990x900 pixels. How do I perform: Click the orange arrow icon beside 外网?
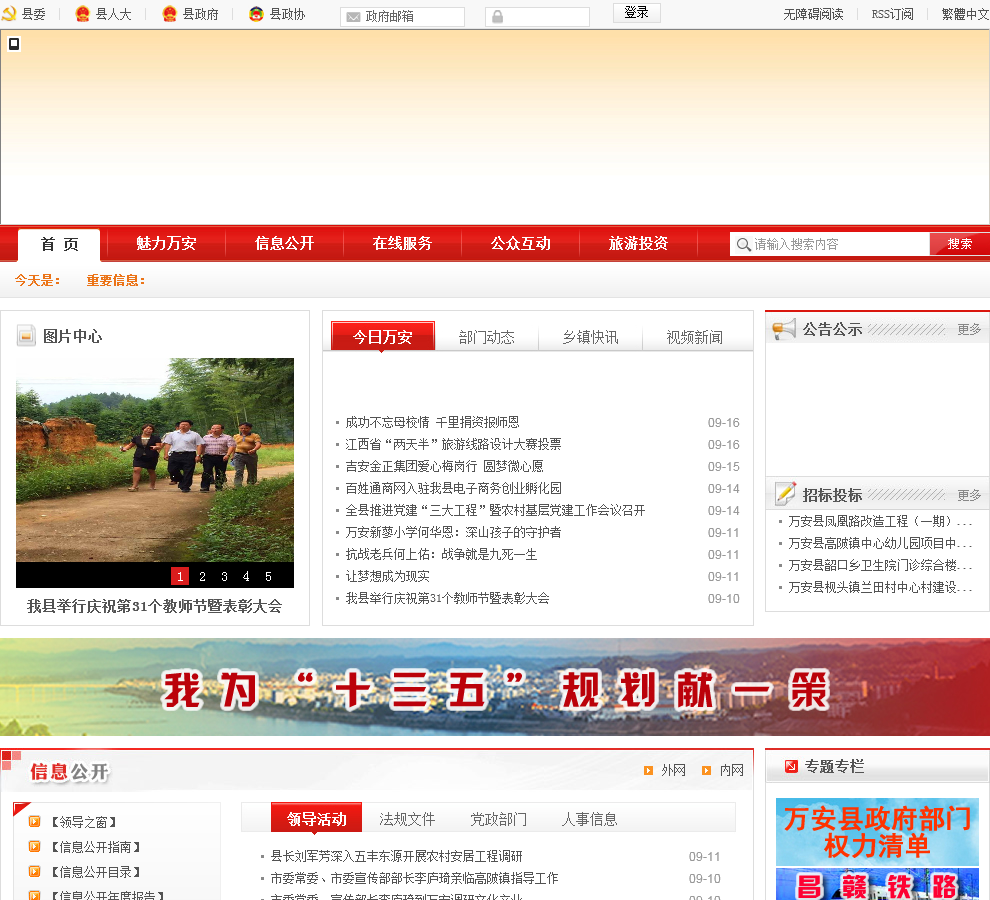coord(648,770)
